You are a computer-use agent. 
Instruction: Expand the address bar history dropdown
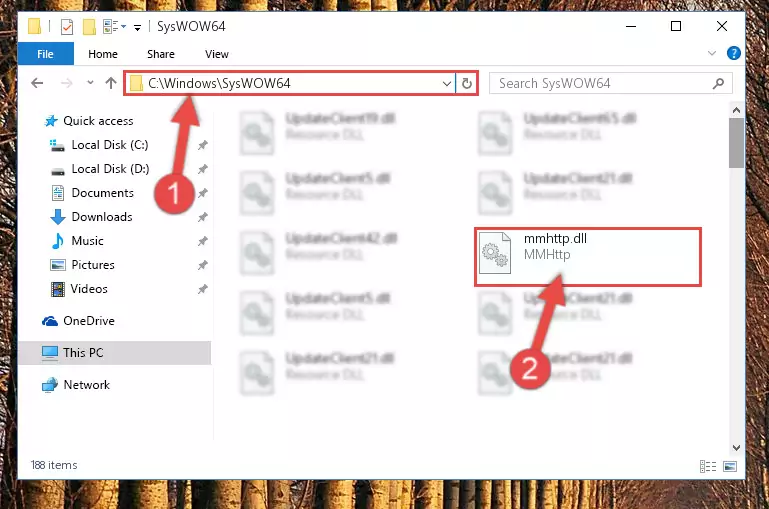[447, 84]
